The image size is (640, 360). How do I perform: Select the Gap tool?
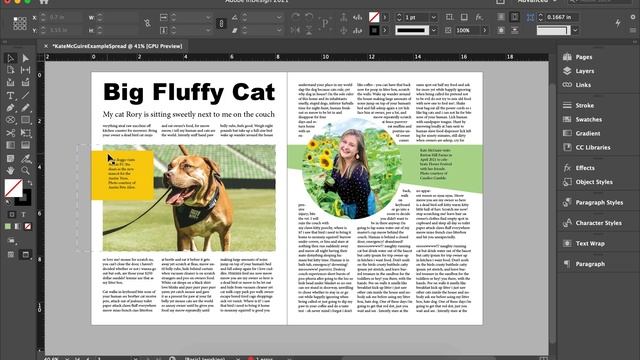pos(25,70)
